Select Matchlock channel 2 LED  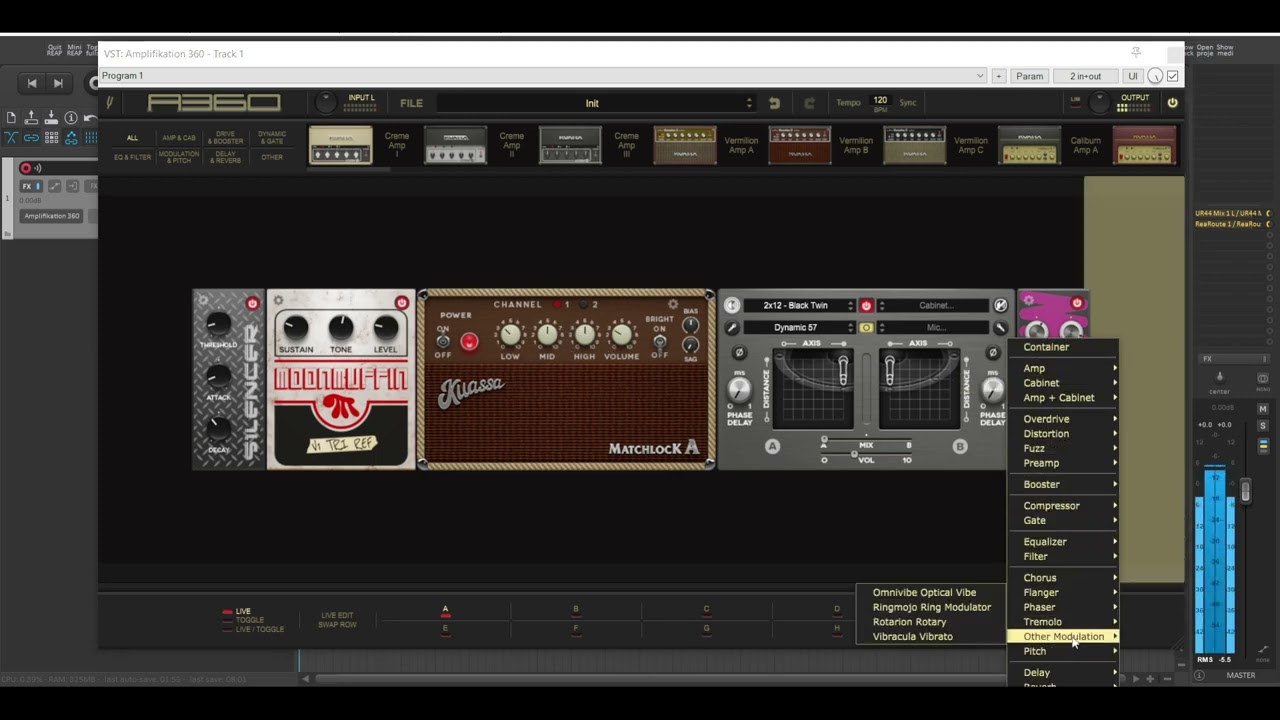point(586,304)
